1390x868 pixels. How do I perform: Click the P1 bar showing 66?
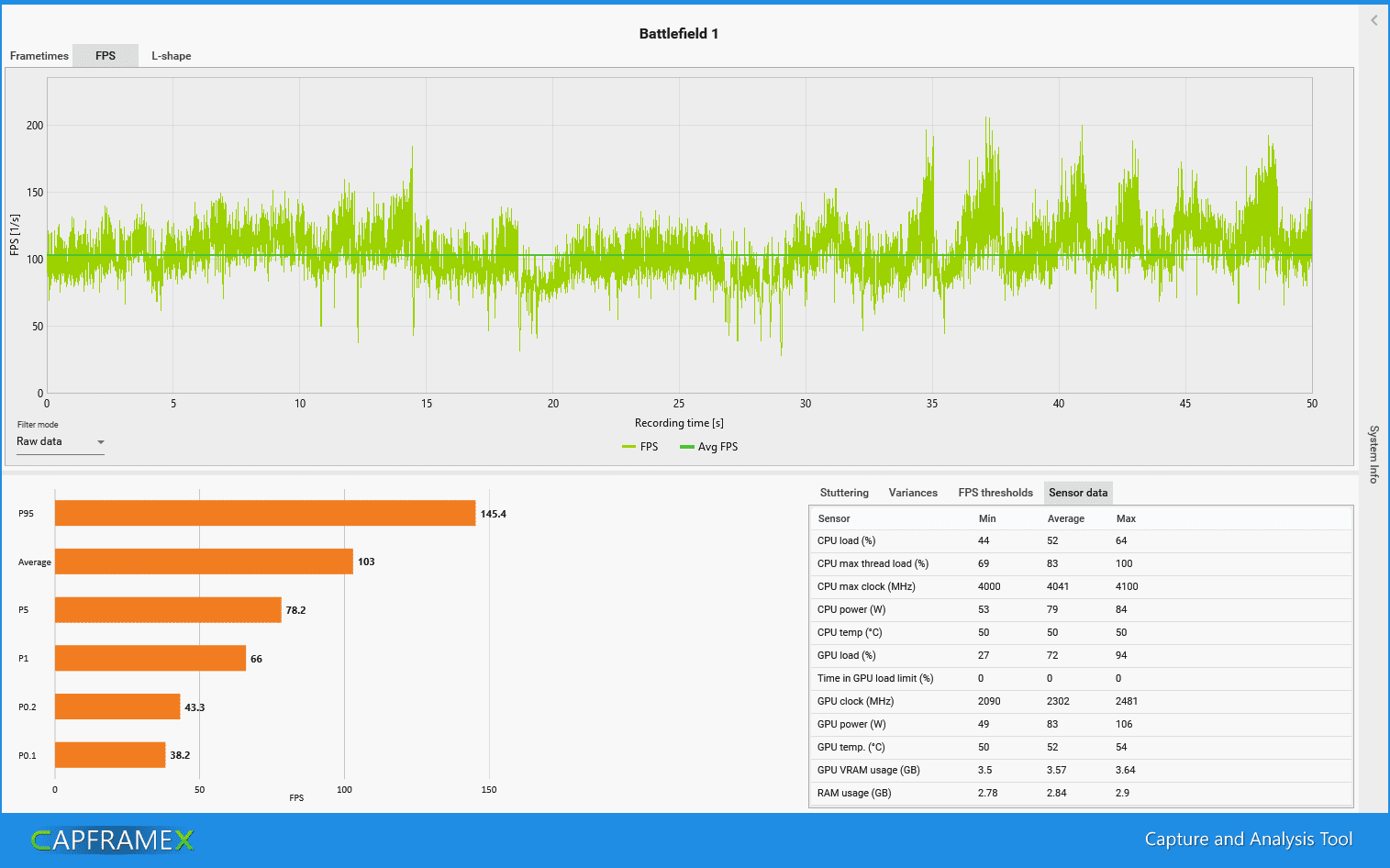pos(150,658)
